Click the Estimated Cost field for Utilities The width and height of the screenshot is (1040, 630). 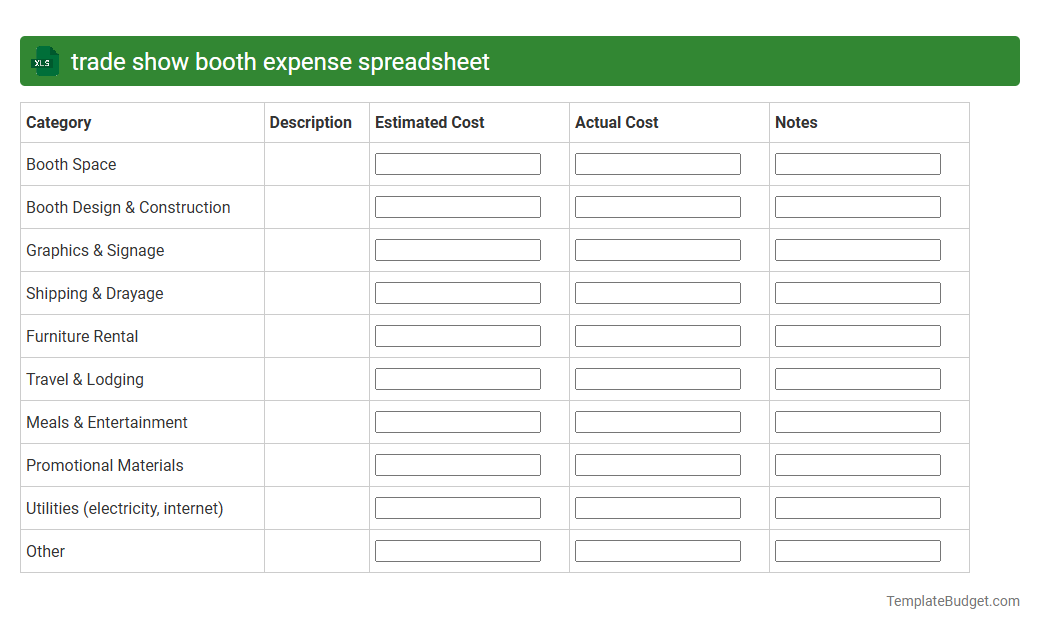coord(457,507)
